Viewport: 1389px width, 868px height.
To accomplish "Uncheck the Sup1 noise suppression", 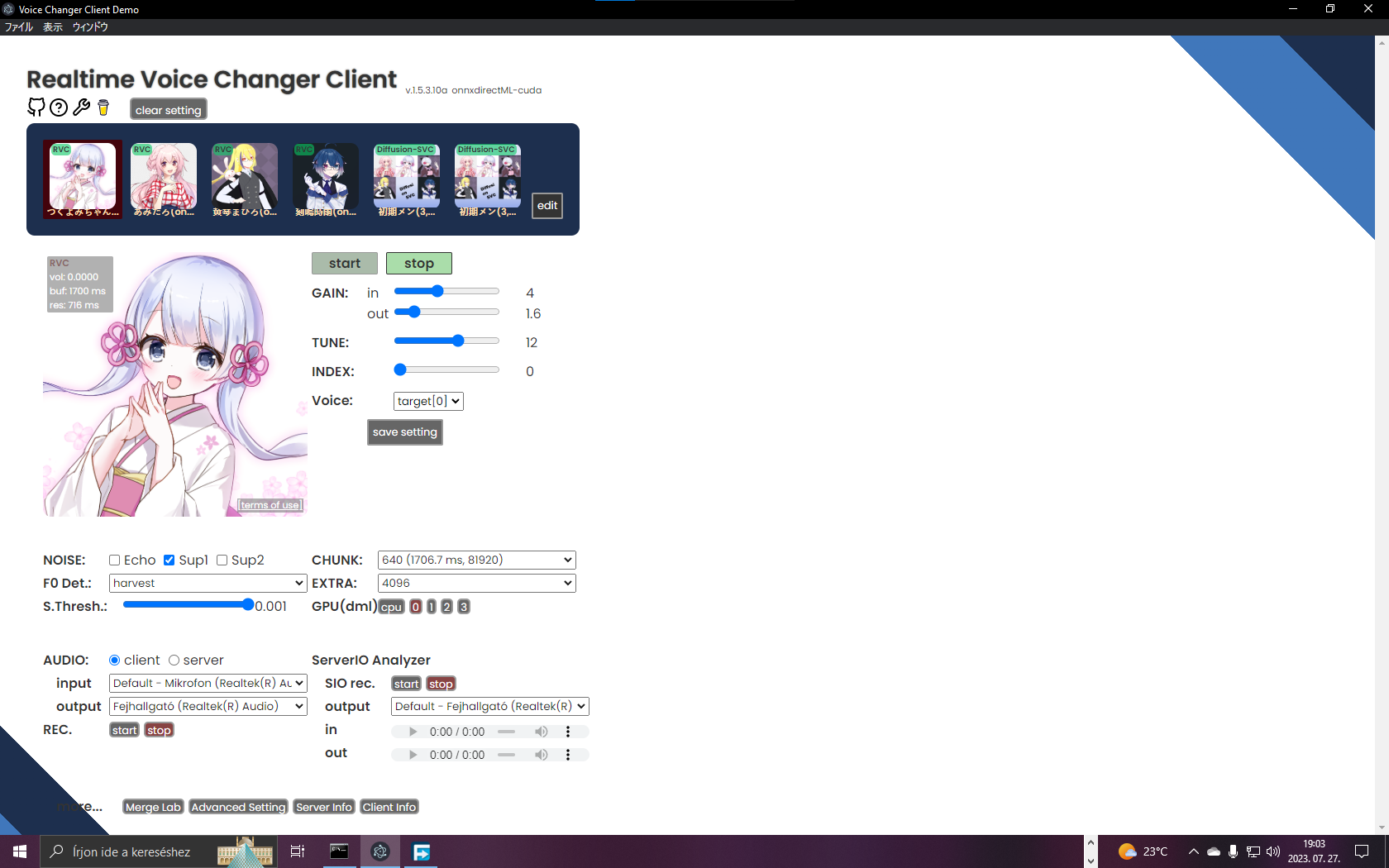I will pyautogui.click(x=169, y=560).
